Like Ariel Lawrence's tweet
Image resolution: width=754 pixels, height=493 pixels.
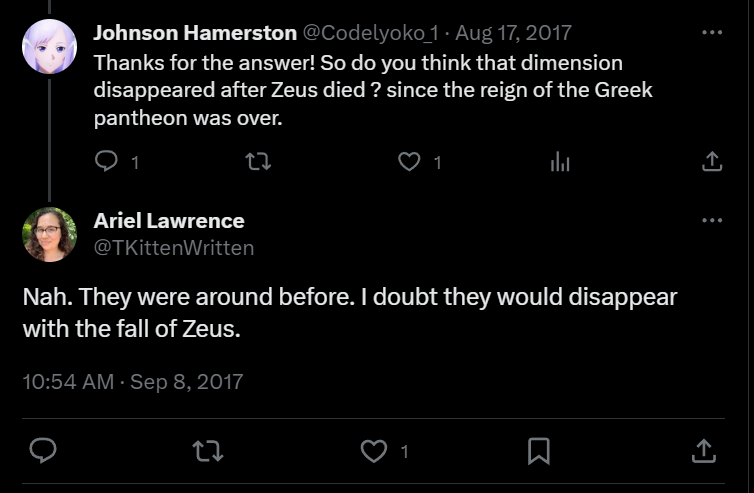(x=373, y=451)
